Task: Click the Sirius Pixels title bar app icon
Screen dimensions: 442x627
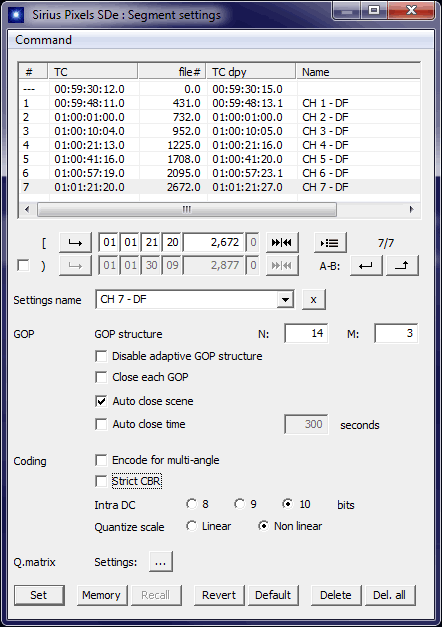Action: (x=16, y=15)
